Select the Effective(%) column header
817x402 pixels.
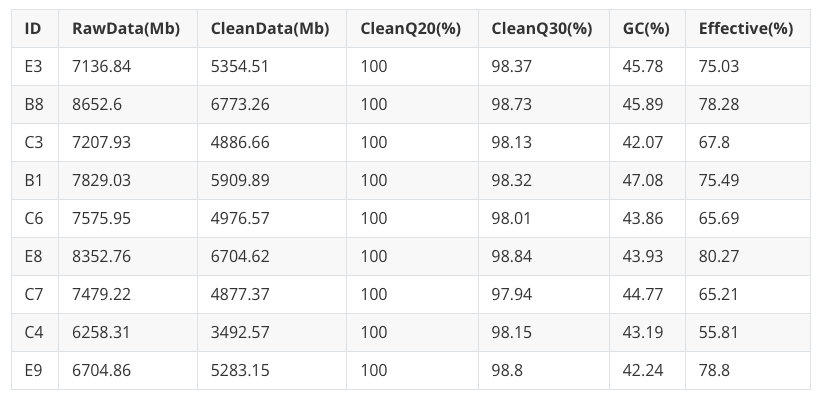[746, 28]
